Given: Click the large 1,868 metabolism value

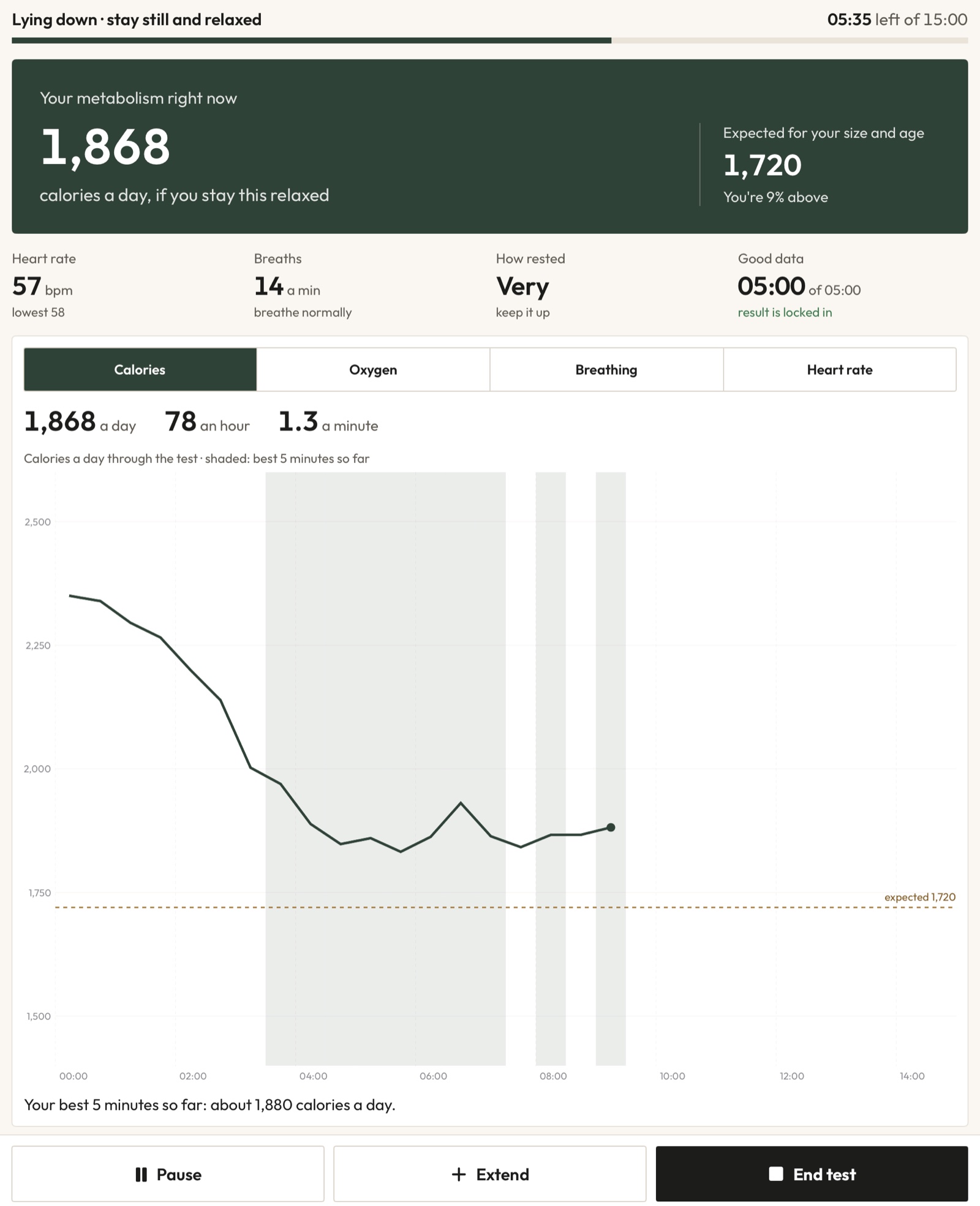Looking at the screenshot, I should (105, 148).
